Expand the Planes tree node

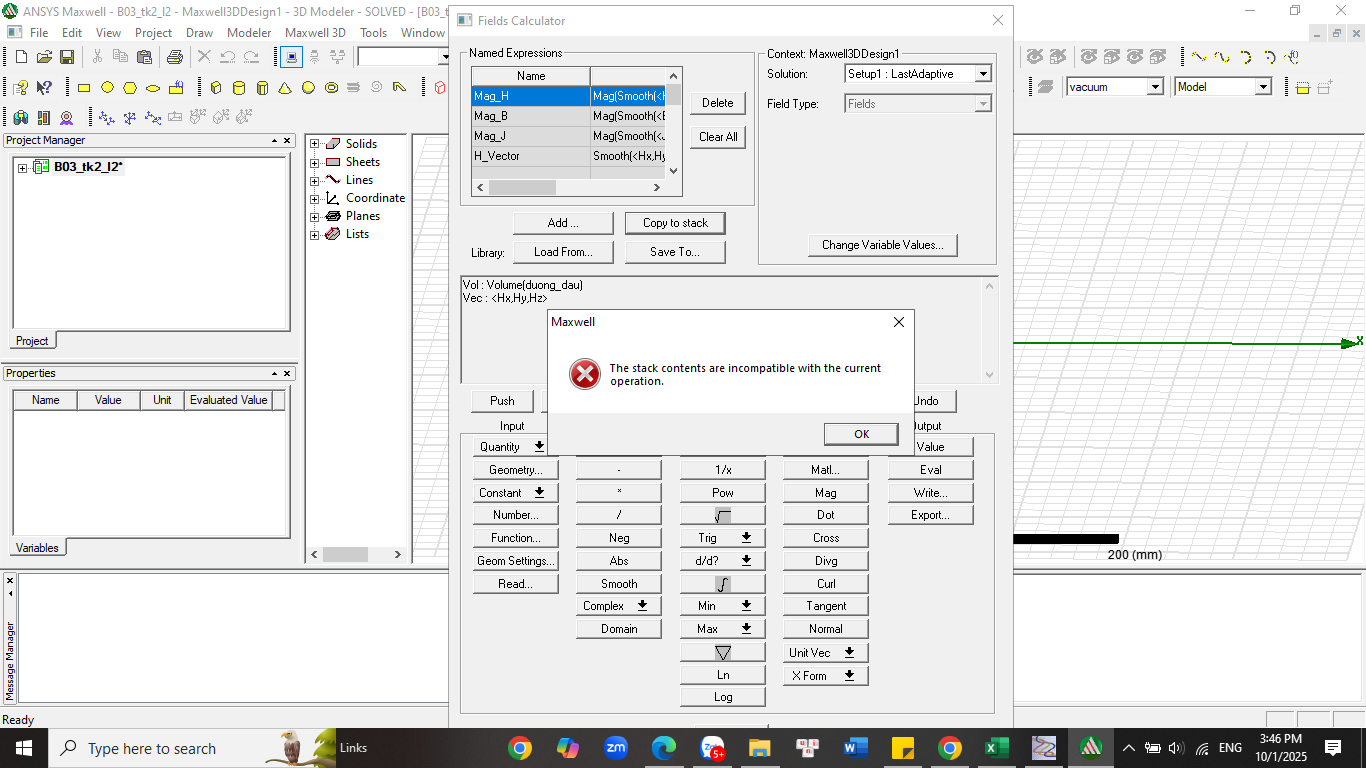(315, 216)
